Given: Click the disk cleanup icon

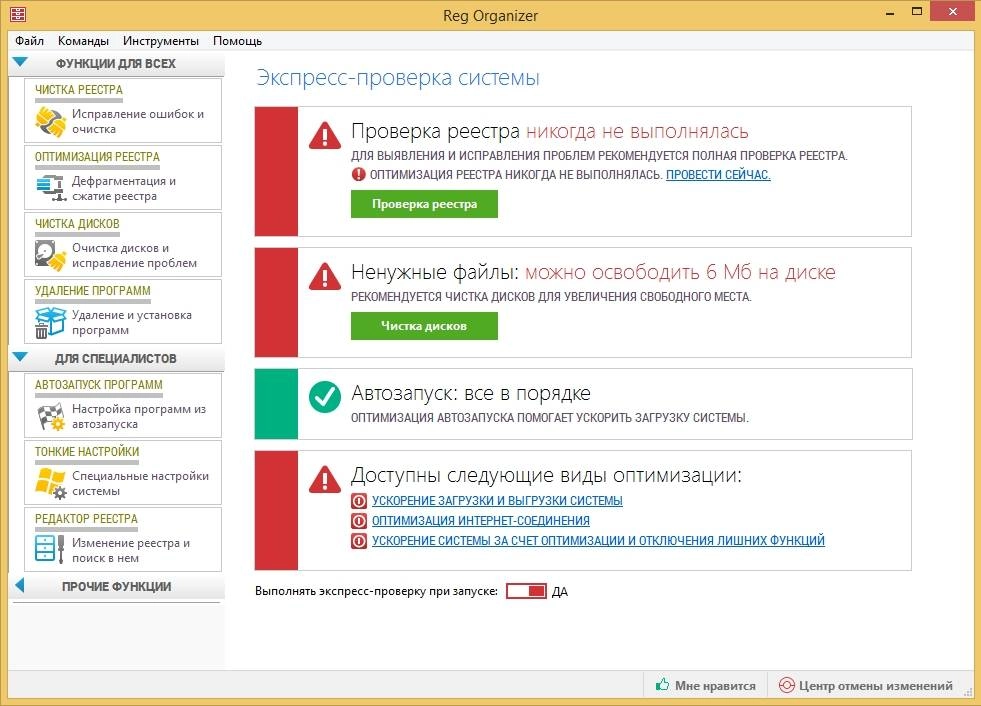Looking at the screenshot, I should (x=51, y=255).
